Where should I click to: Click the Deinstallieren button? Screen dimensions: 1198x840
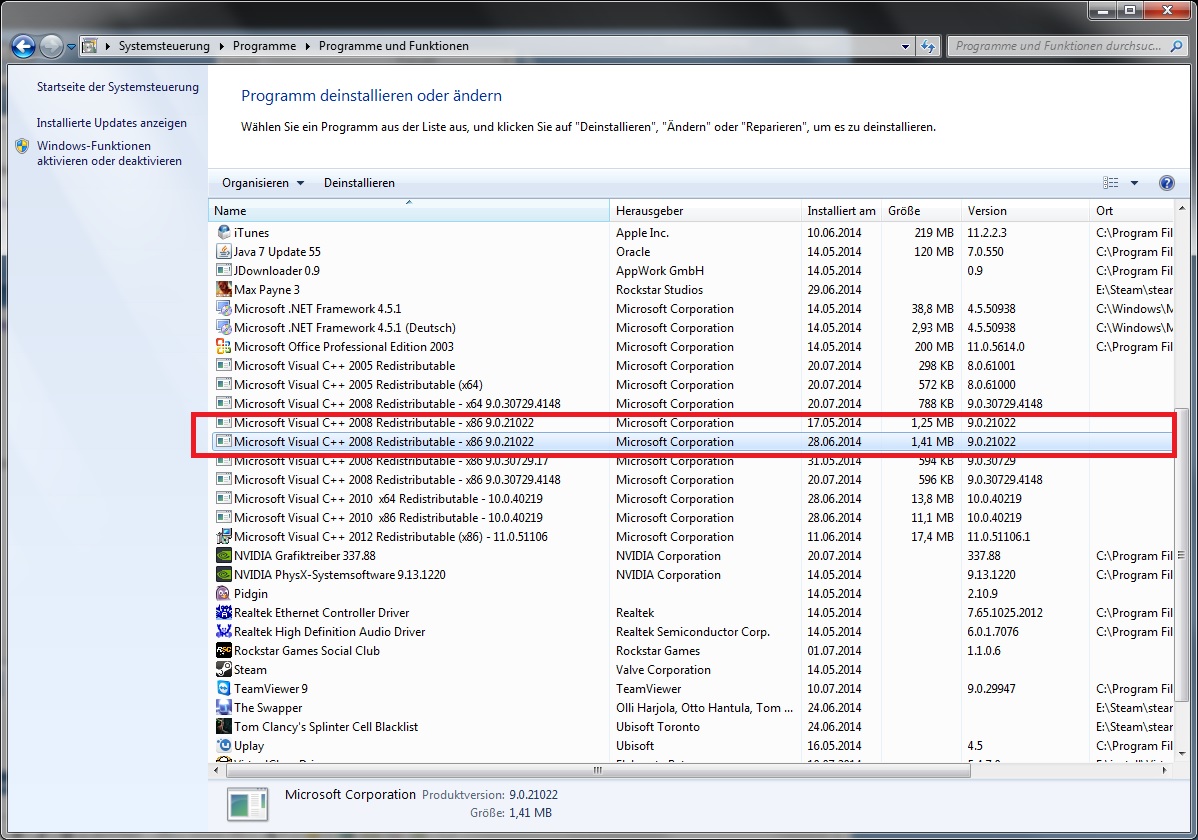[x=359, y=183]
